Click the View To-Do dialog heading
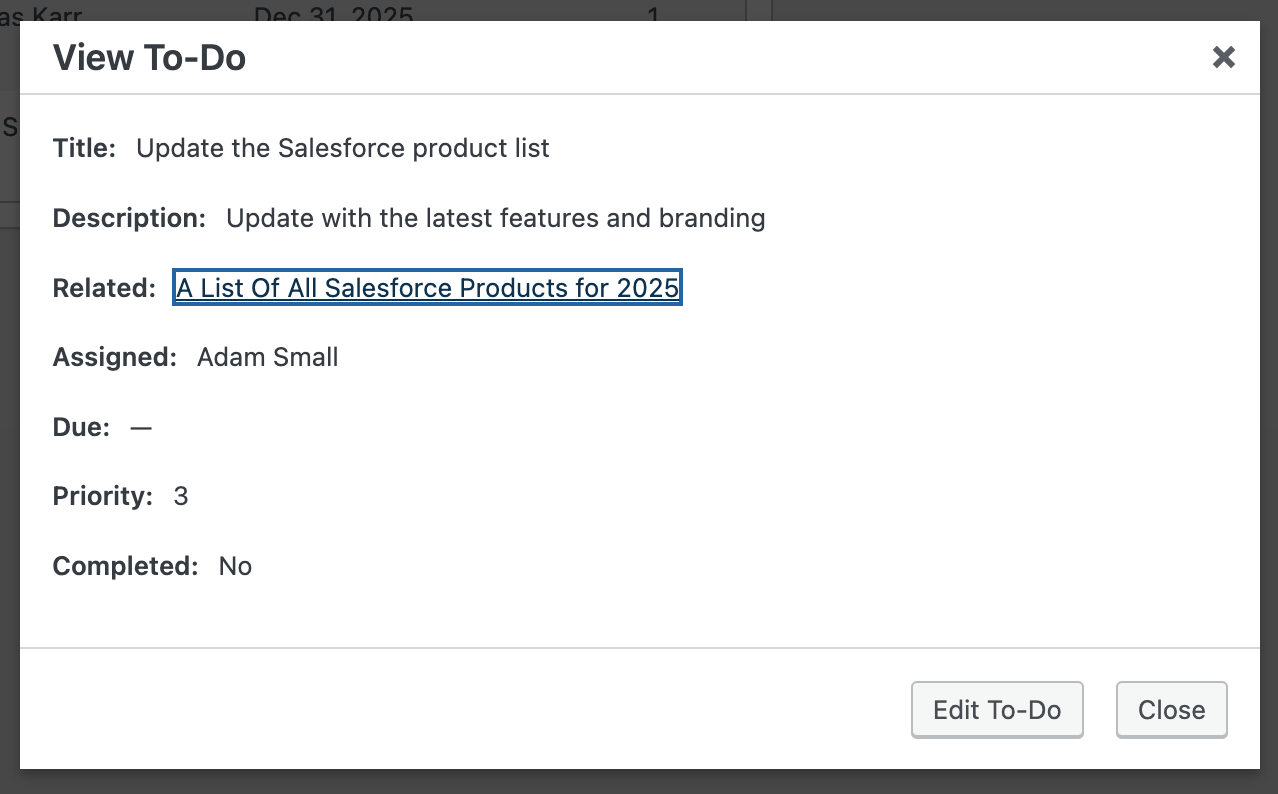Image resolution: width=1278 pixels, height=794 pixels. (149, 57)
